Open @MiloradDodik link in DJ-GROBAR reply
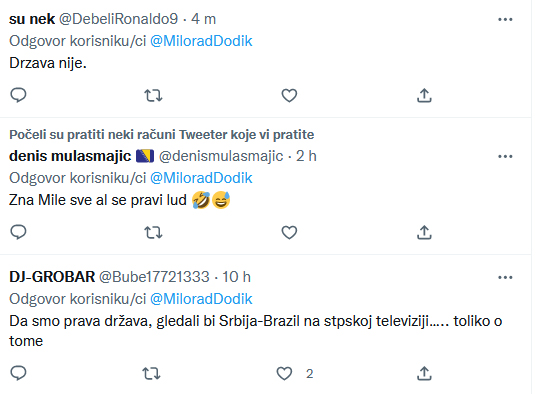This screenshot has height=394, width=545. pos(201,299)
